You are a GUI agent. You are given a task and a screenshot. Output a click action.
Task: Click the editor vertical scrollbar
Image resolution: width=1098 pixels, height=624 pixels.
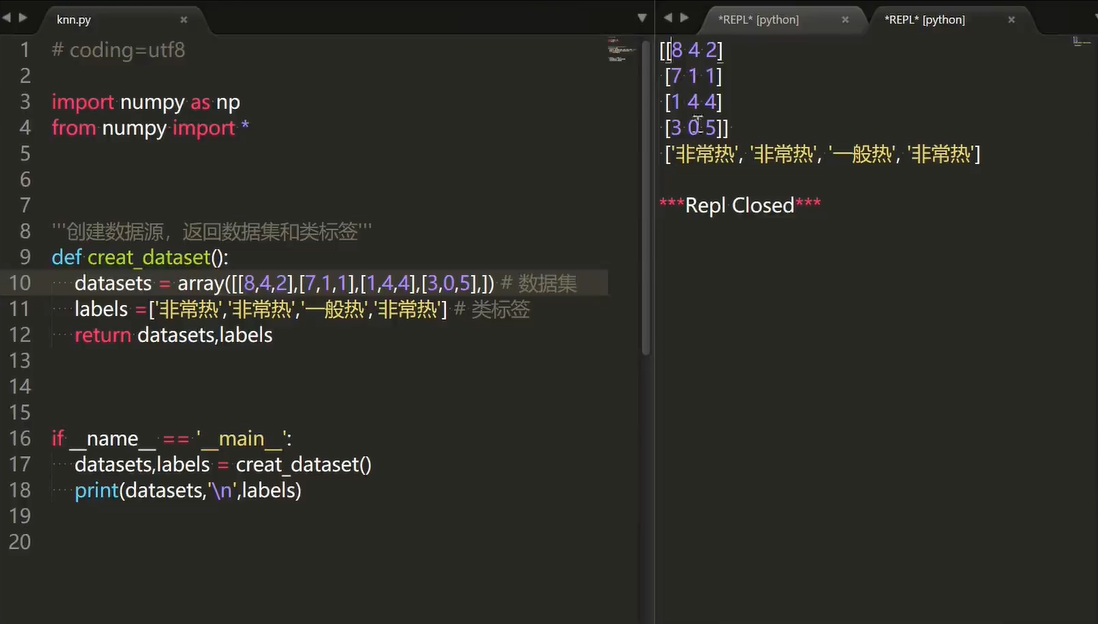(646, 198)
